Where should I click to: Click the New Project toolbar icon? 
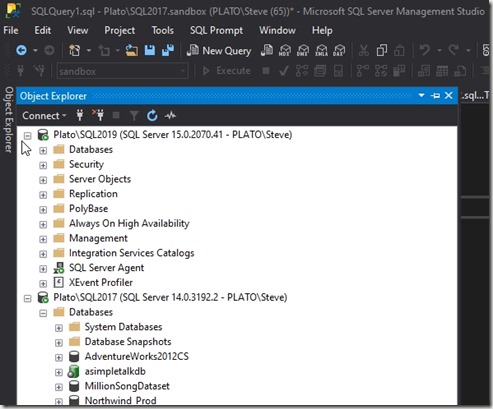(74, 50)
